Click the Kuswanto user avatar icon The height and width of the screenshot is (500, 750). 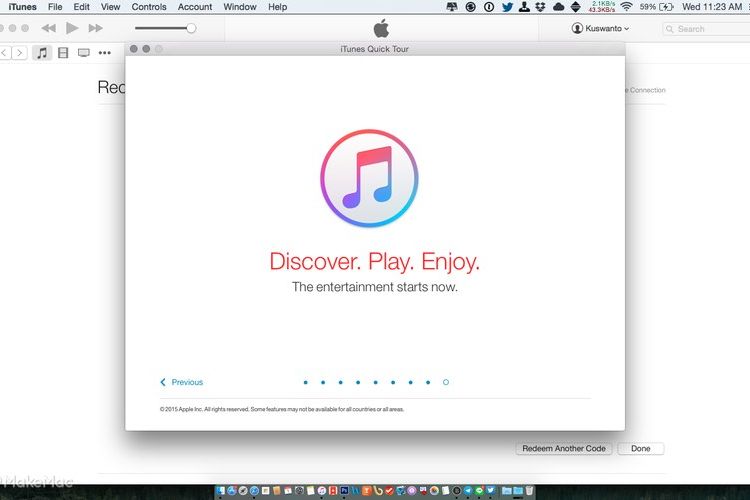pyautogui.click(x=577, y=28)
